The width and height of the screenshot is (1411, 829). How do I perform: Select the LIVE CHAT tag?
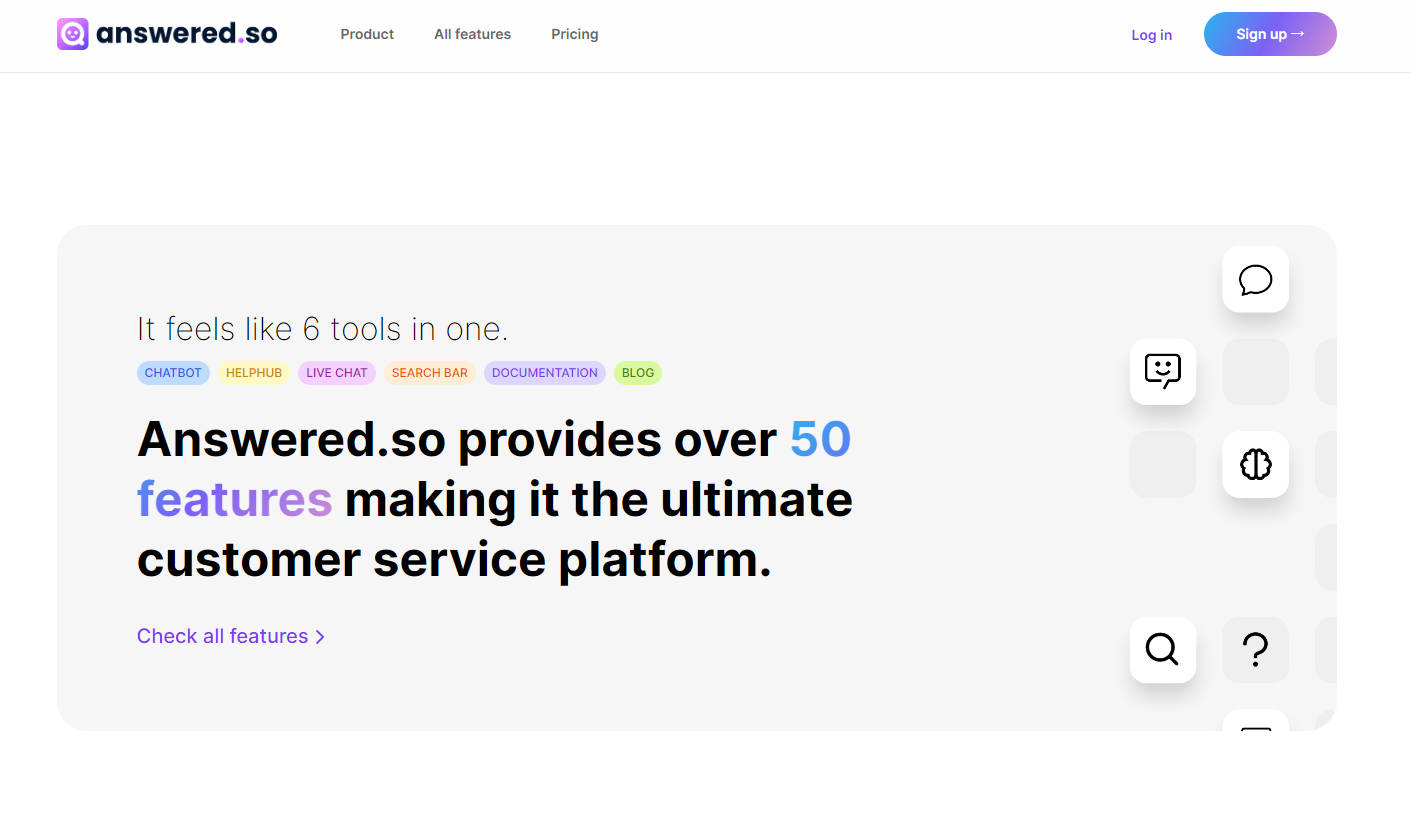pyautogui.click(x=337, y=373)
